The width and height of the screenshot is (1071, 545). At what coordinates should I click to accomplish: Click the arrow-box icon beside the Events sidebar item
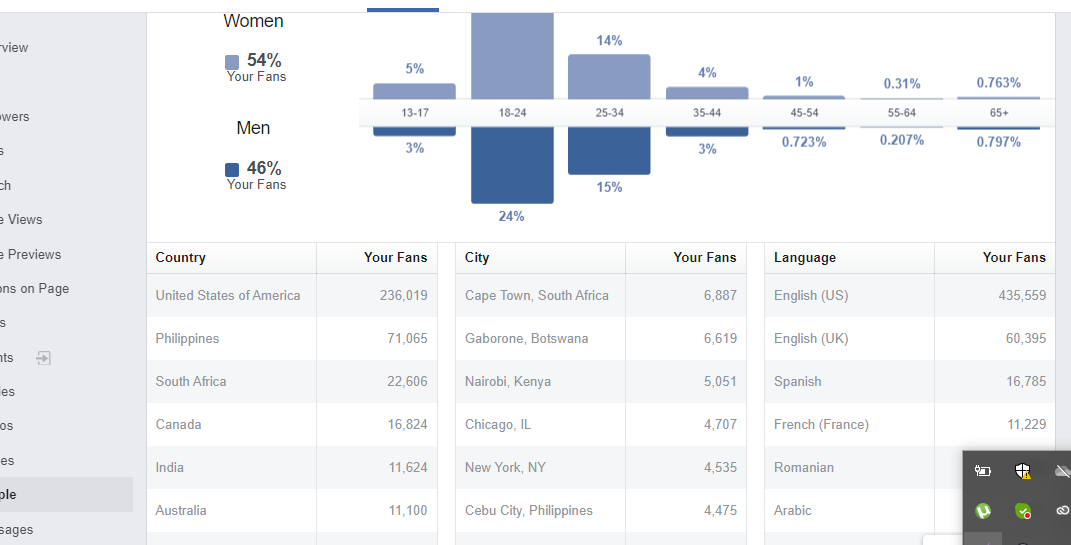coord(43,358)
